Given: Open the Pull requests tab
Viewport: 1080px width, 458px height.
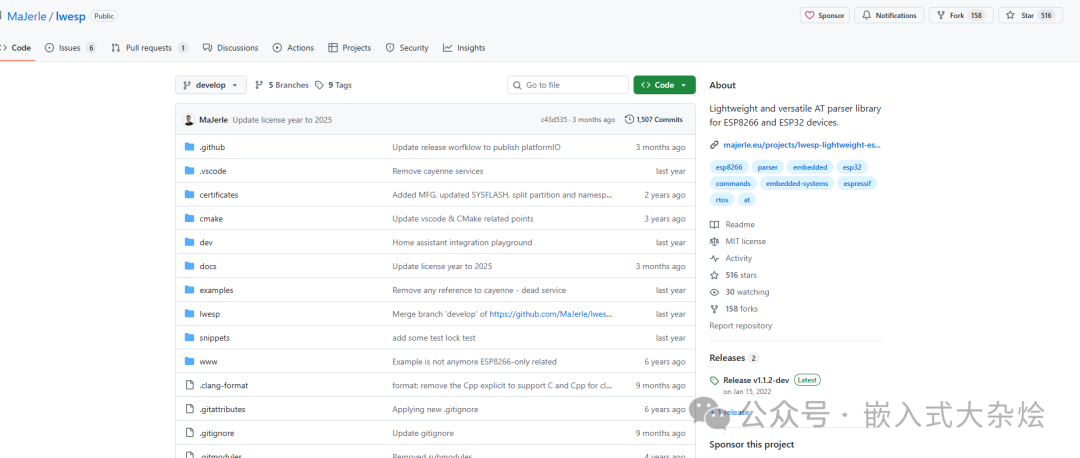Looking at the screenshot, I should pos(149,48).
